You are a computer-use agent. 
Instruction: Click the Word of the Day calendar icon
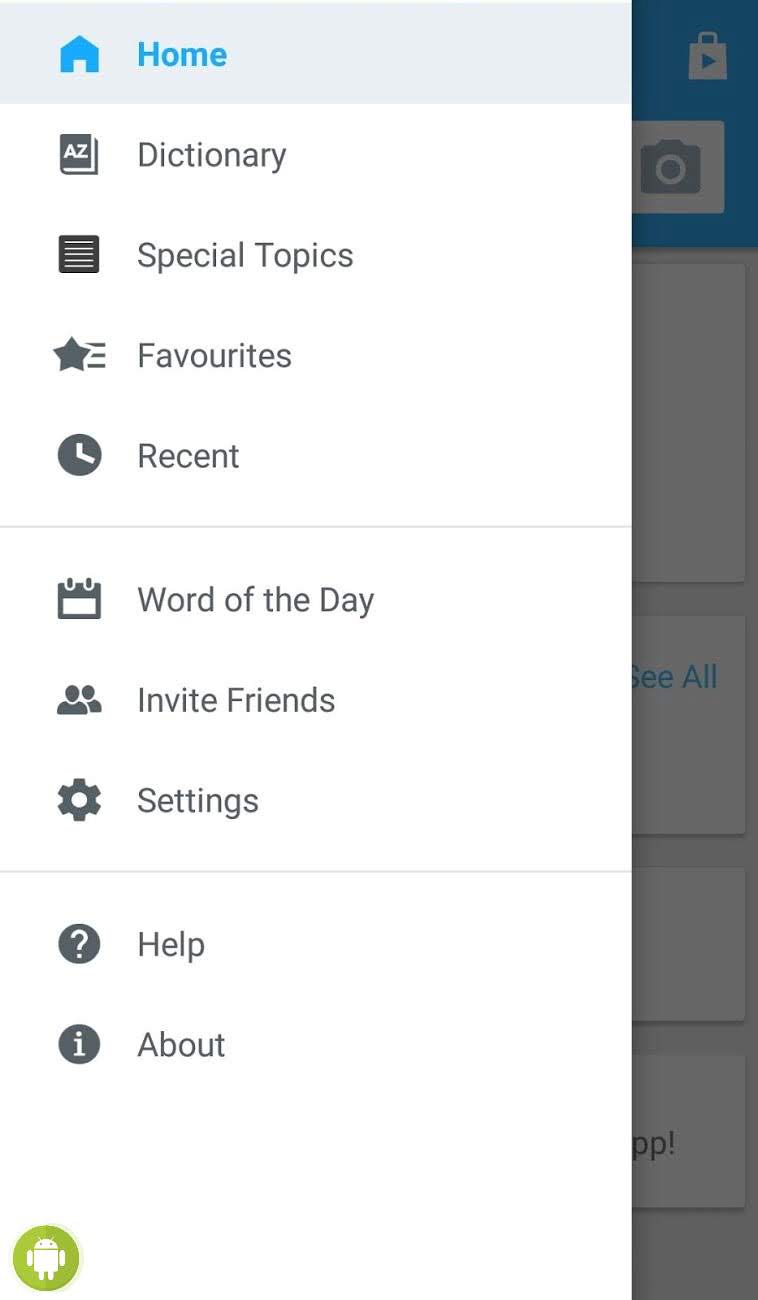(79, 599)
